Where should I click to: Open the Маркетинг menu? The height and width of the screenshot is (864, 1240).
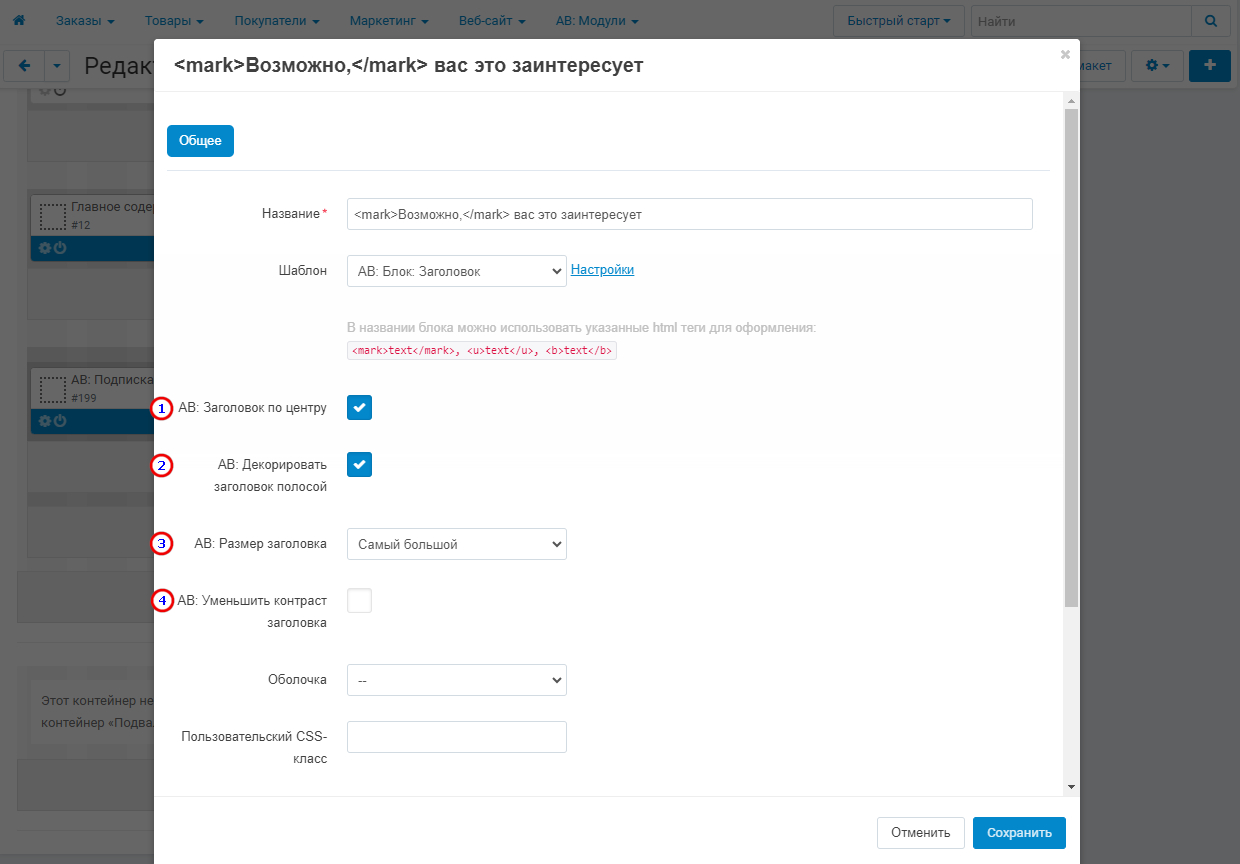pos(389,21)
